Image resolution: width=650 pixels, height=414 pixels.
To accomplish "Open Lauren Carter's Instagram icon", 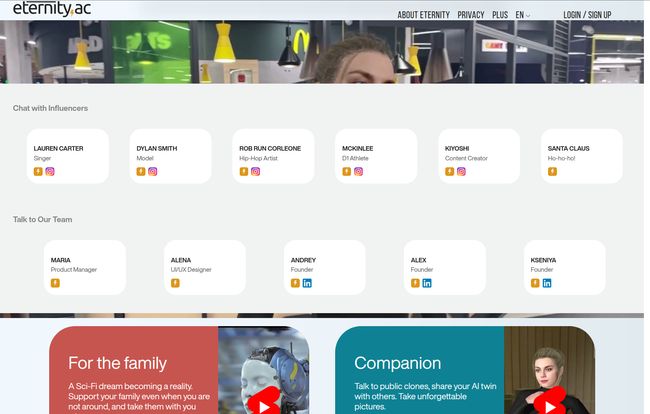I will coord(50,172).
